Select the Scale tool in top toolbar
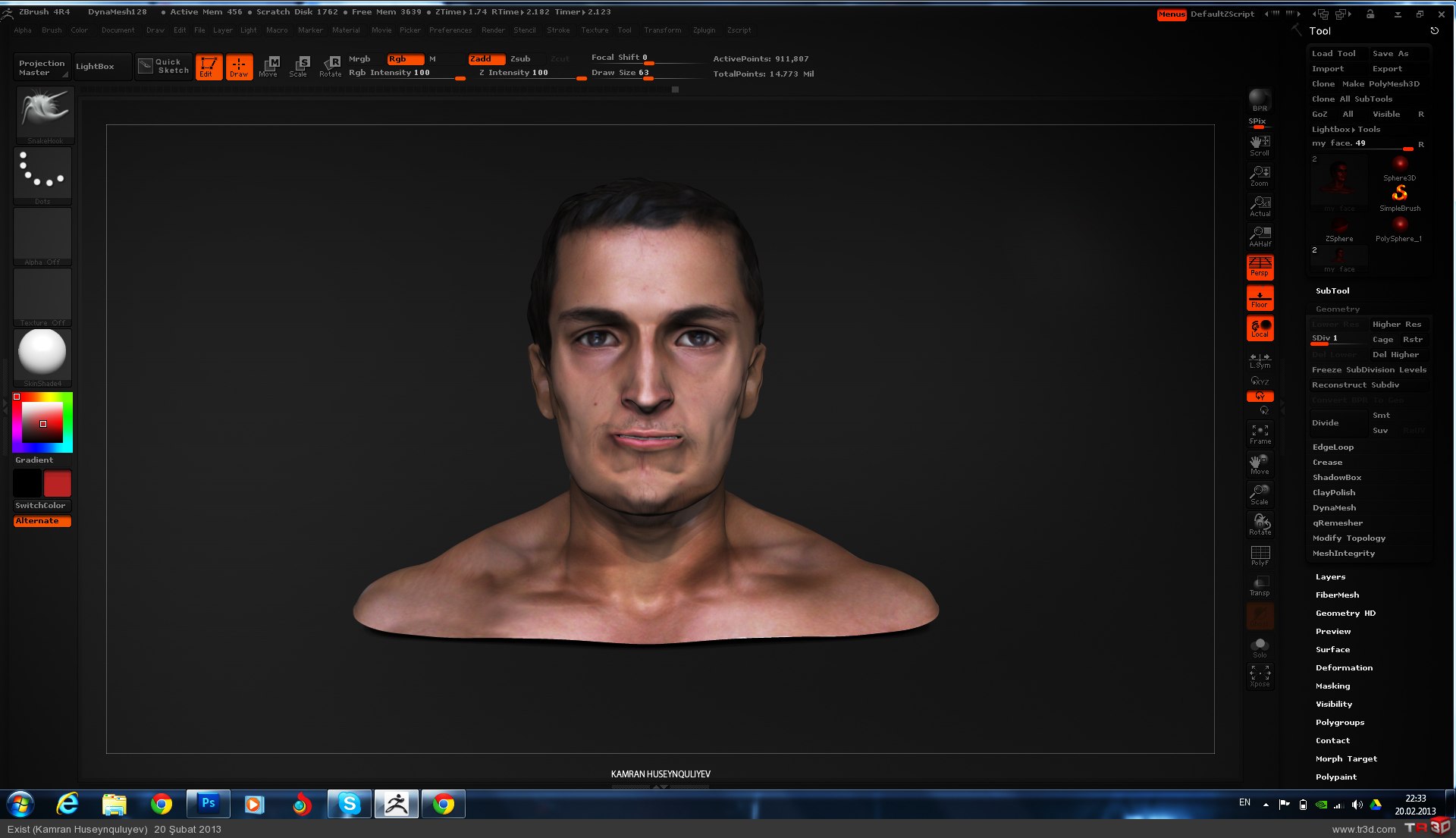1456x838 pixels. coord(299,67)
